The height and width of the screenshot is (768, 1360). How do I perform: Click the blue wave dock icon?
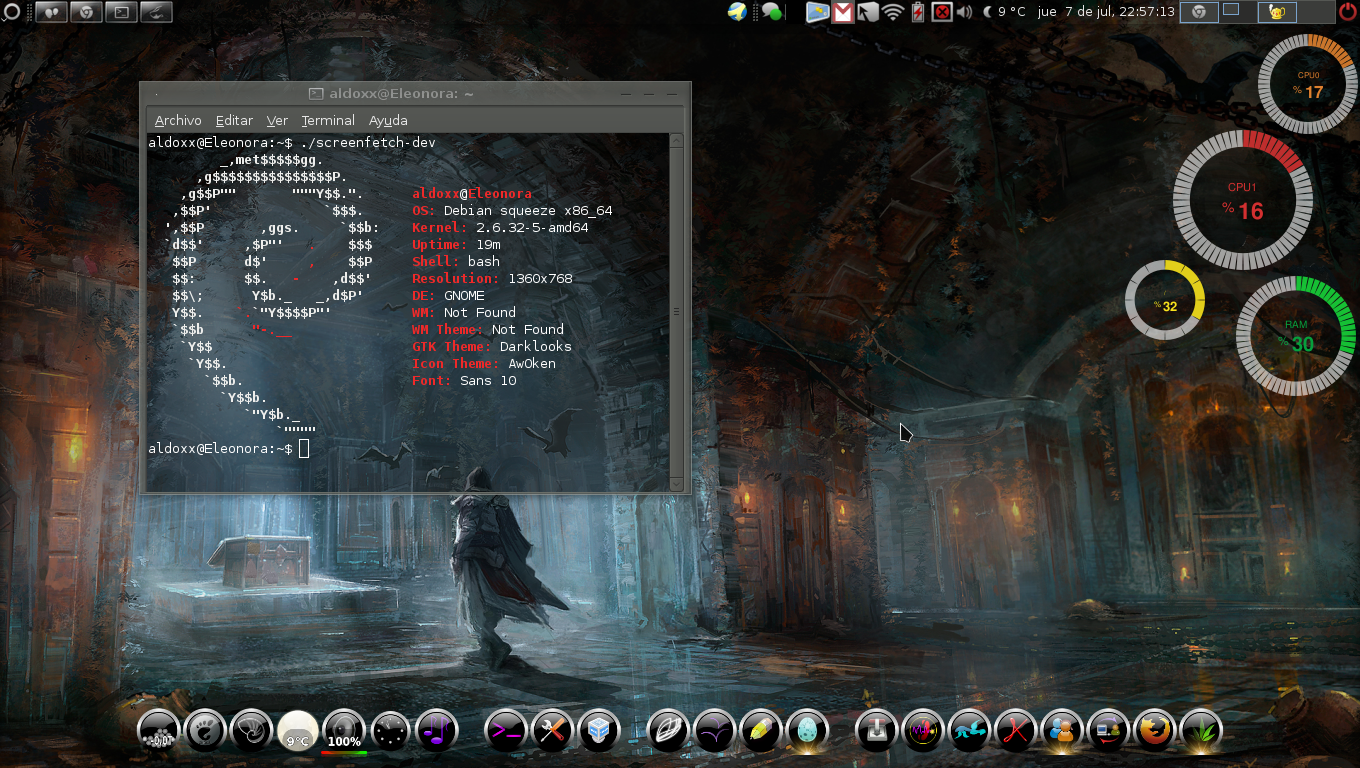[969, 731]
